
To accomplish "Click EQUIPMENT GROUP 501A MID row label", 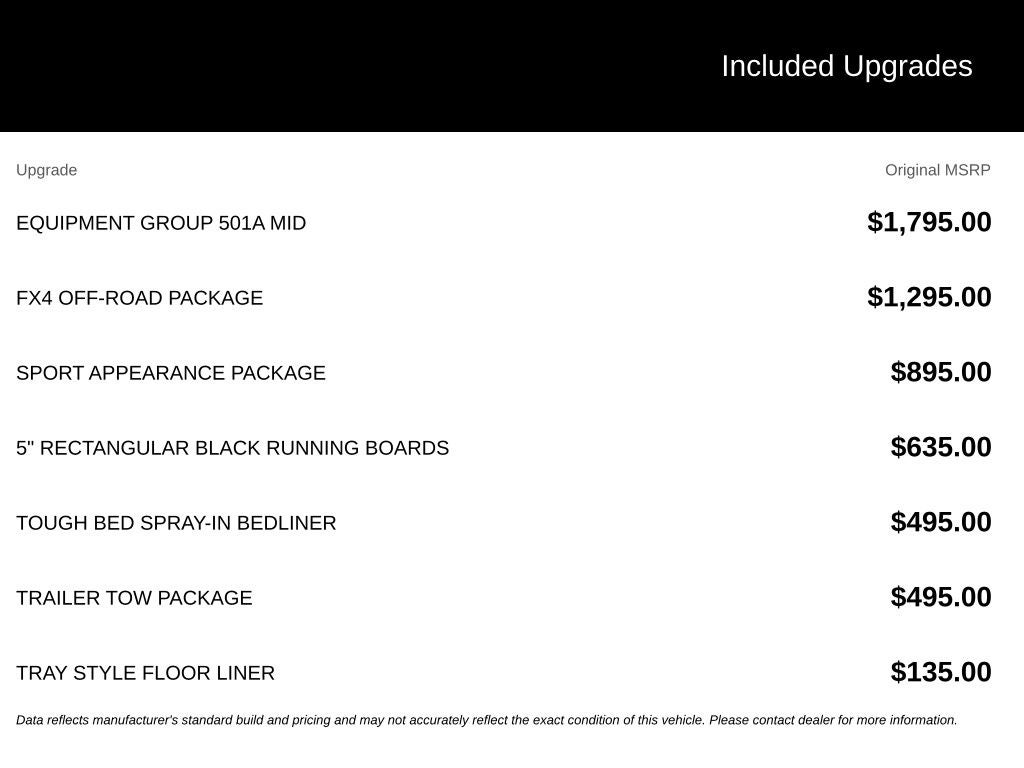I will tap(161, 223).
